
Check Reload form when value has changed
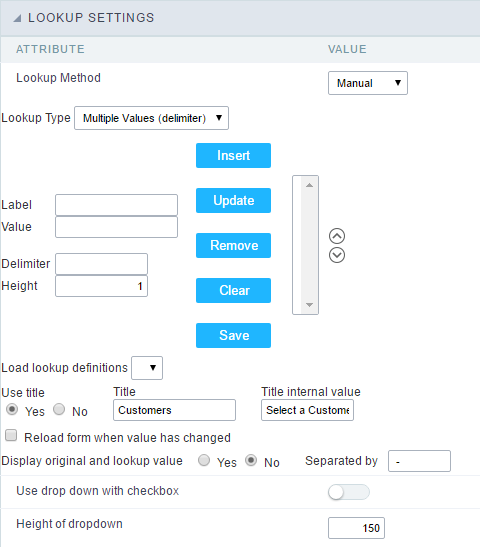[x=11, y=435]
